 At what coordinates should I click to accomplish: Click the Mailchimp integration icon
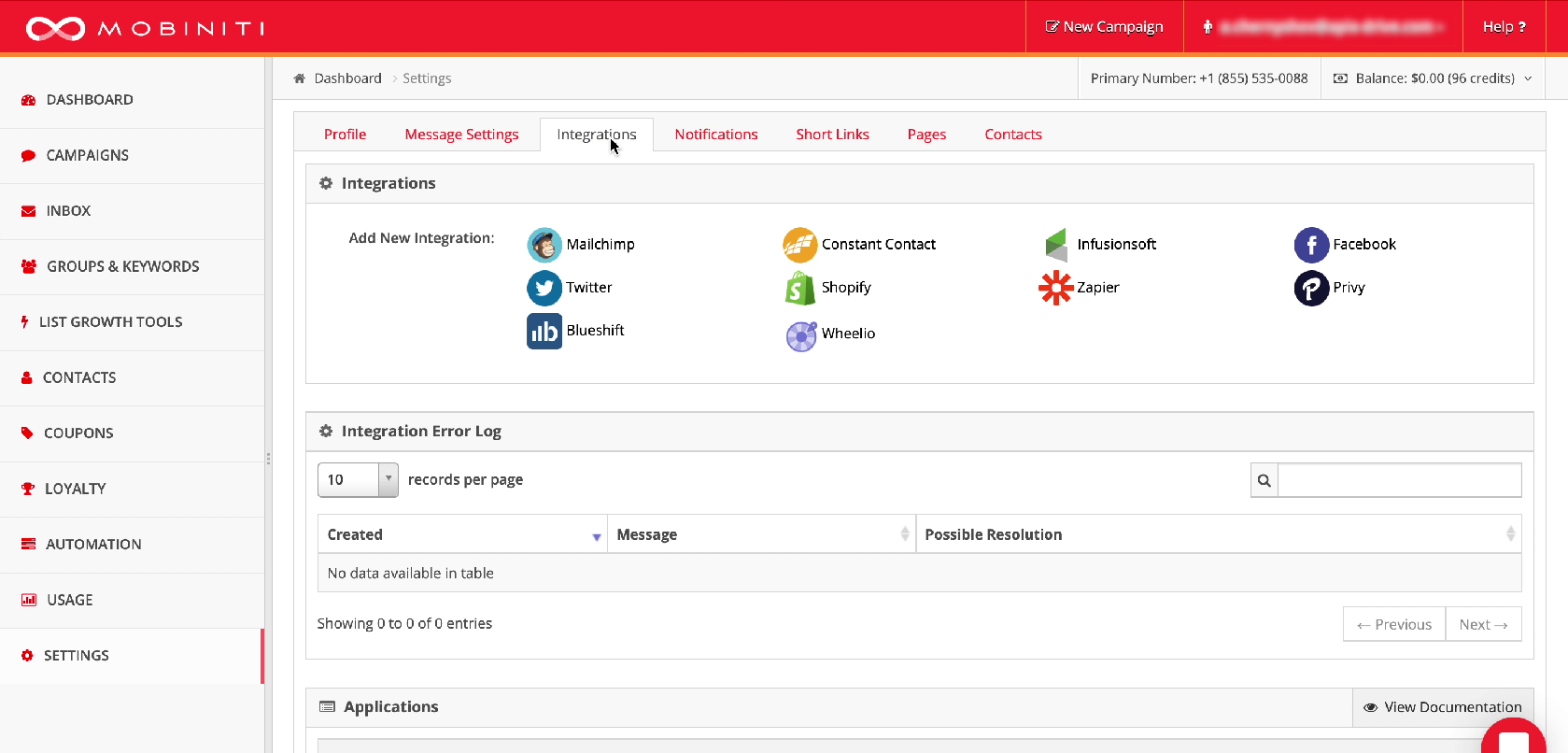point(544,245)
